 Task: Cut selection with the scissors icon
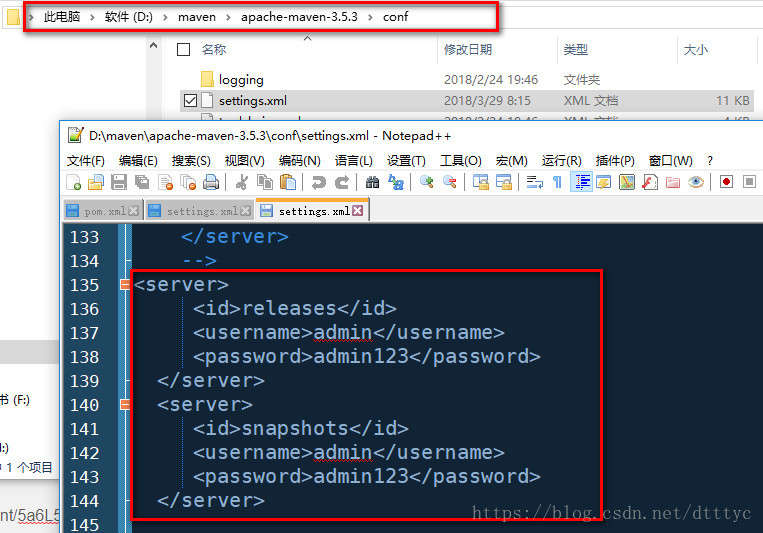(241, 183)
